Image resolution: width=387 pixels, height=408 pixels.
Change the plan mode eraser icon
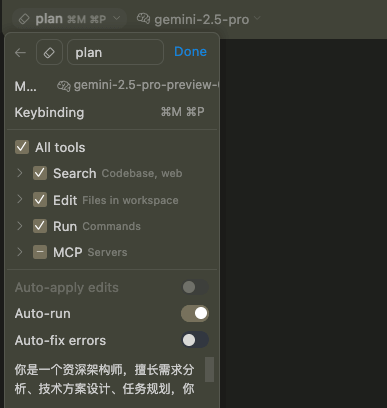pyautogui.click(x=49, y=52)
